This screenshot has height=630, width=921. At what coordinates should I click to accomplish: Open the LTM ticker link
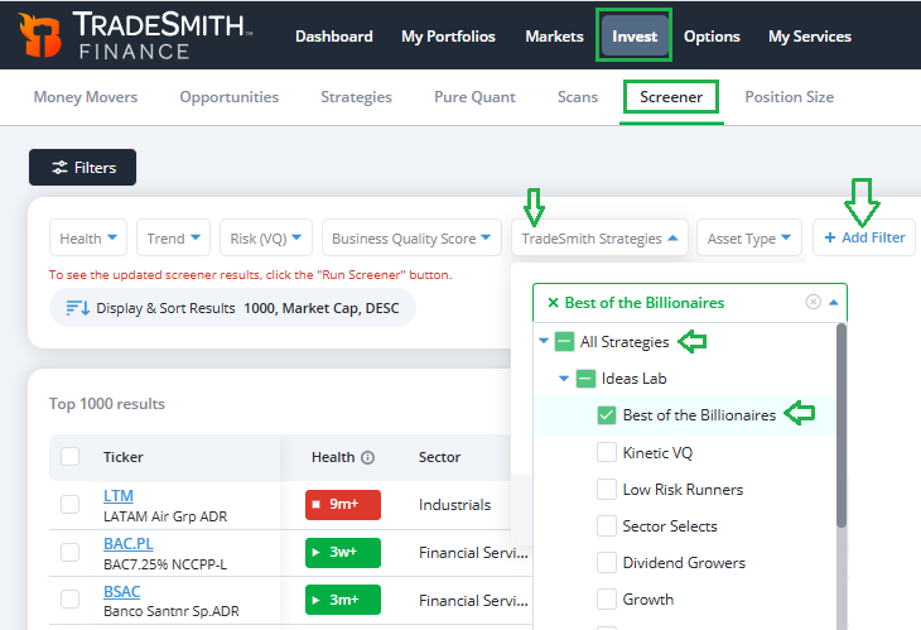coord(118,496)
